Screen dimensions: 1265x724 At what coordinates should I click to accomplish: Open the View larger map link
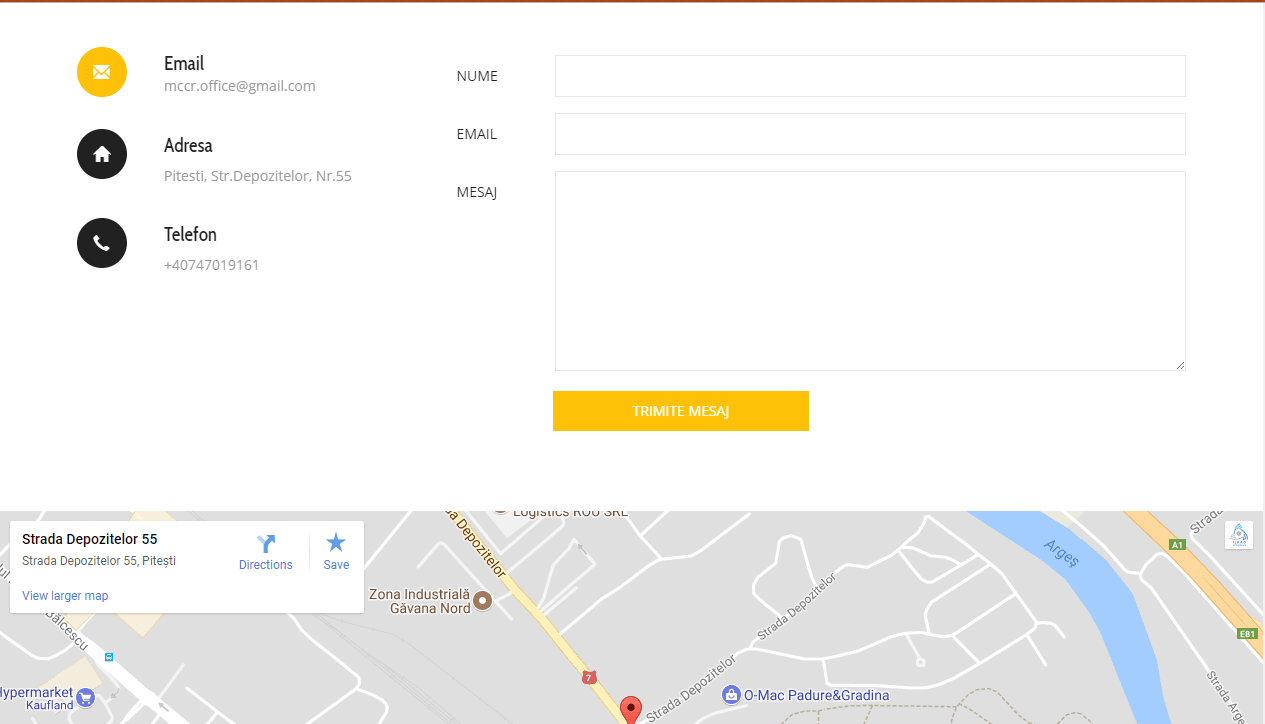point(65,596)
